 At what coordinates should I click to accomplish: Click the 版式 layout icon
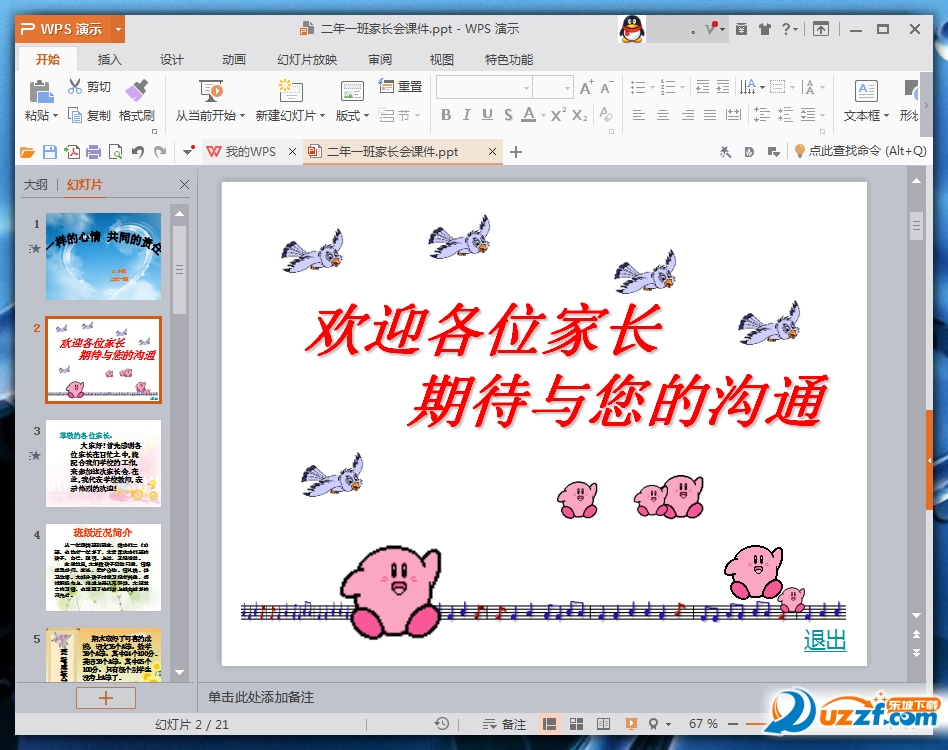pyautogui.click(x=352, y=92)
